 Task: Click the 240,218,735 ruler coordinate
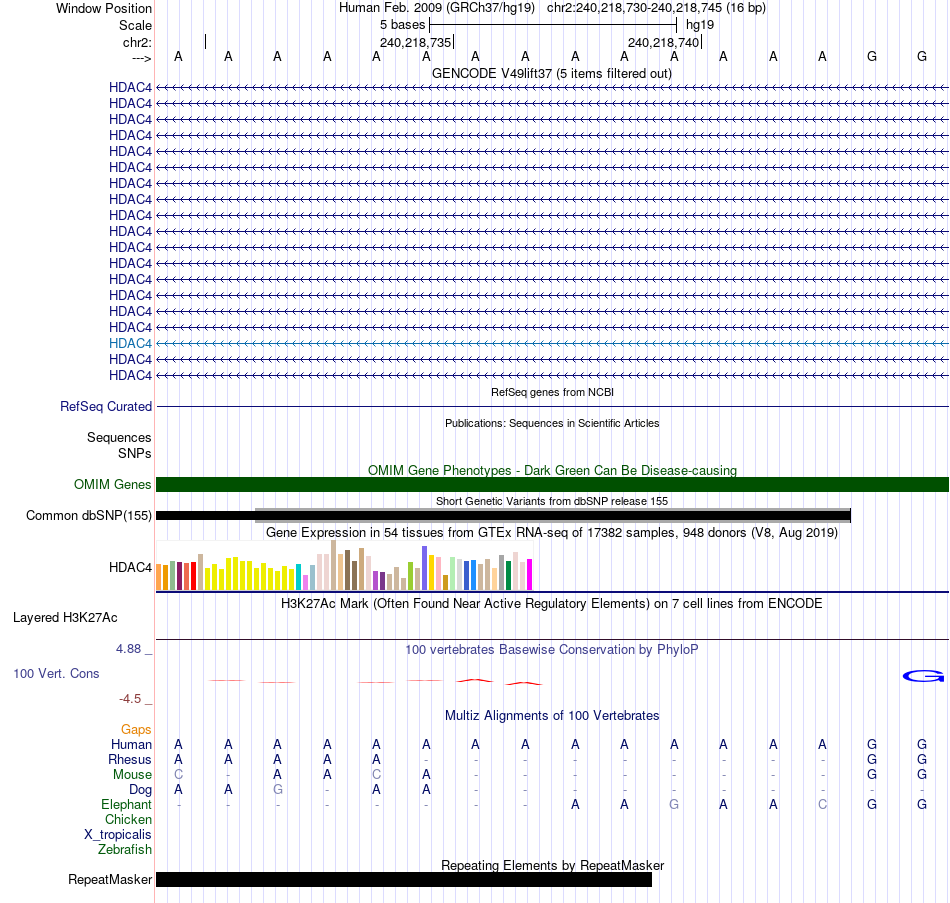416,42
